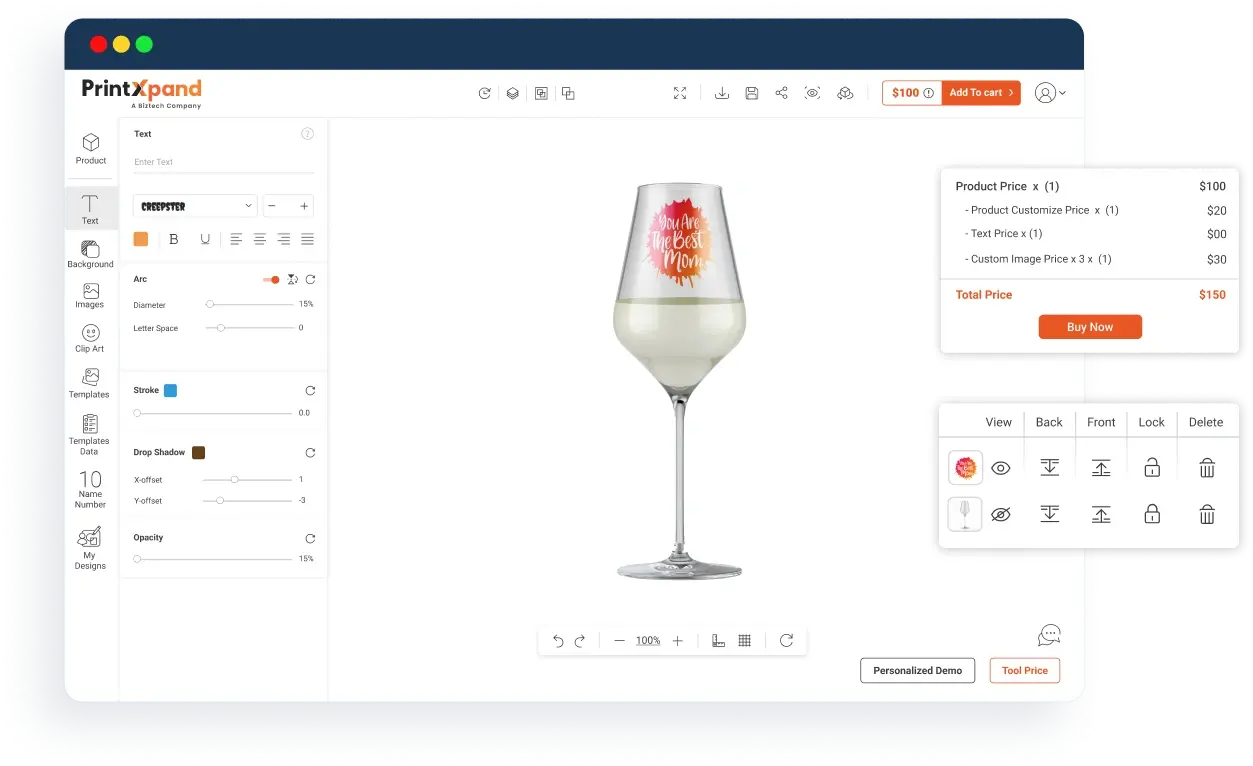Open the Clip Art panel
Image resolution: width=1253 pixels, height=766 pixels.
coord(90,338)
